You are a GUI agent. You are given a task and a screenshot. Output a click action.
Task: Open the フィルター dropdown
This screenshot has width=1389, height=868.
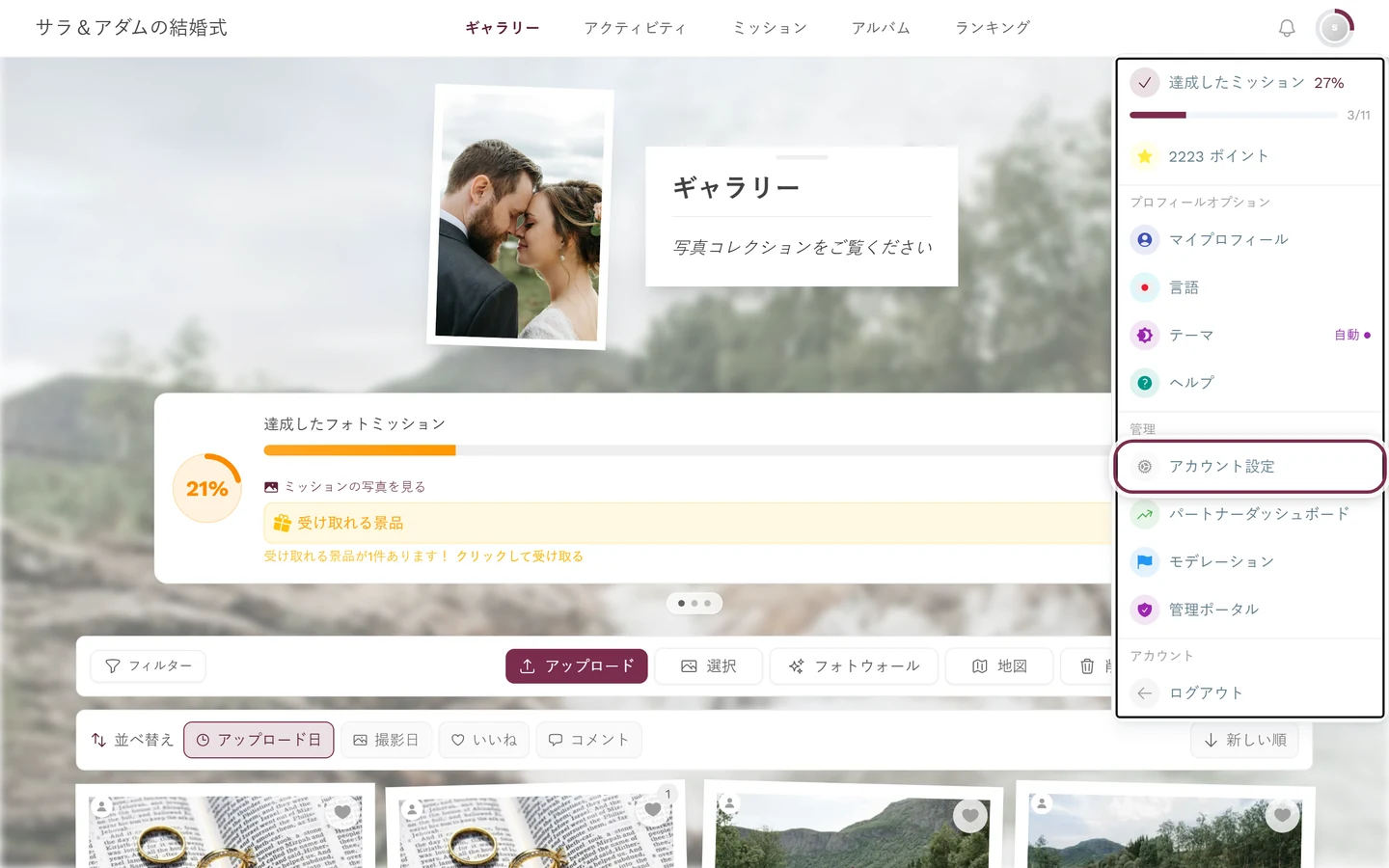148,666
